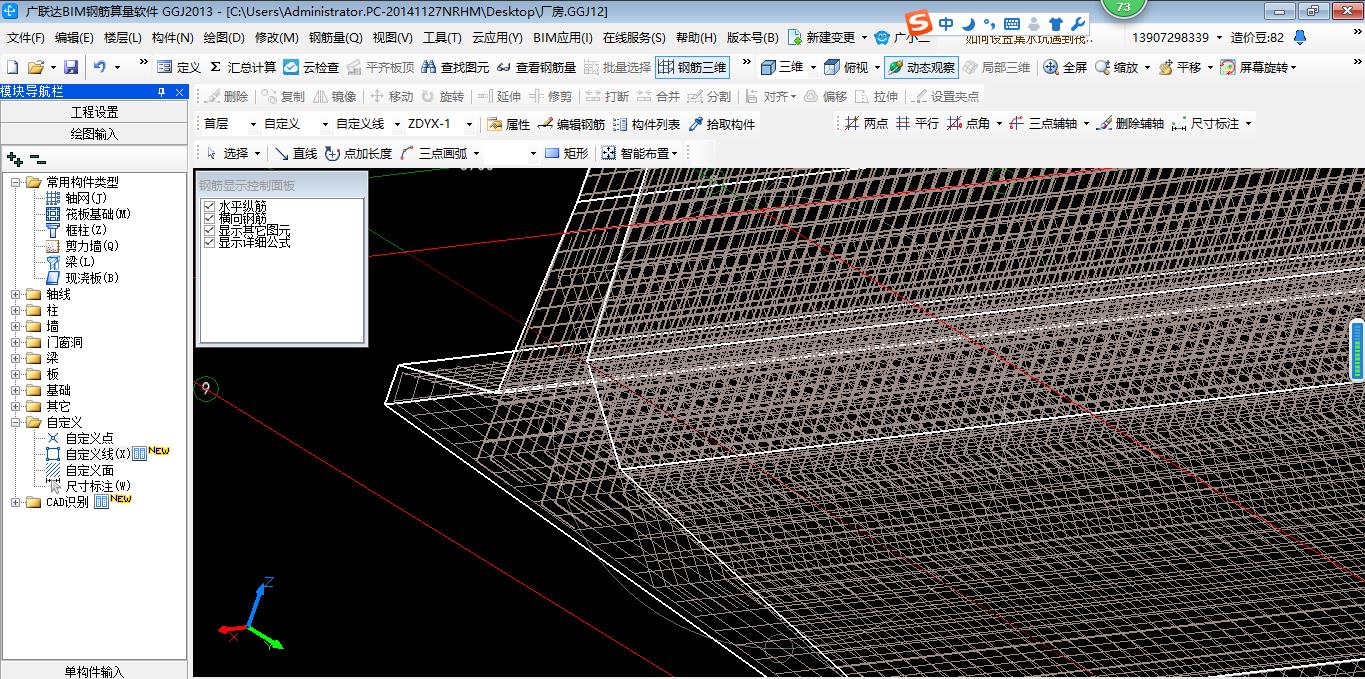
Task: Uncheck 水平纵筋 checkbox
Action: point(209,206)
